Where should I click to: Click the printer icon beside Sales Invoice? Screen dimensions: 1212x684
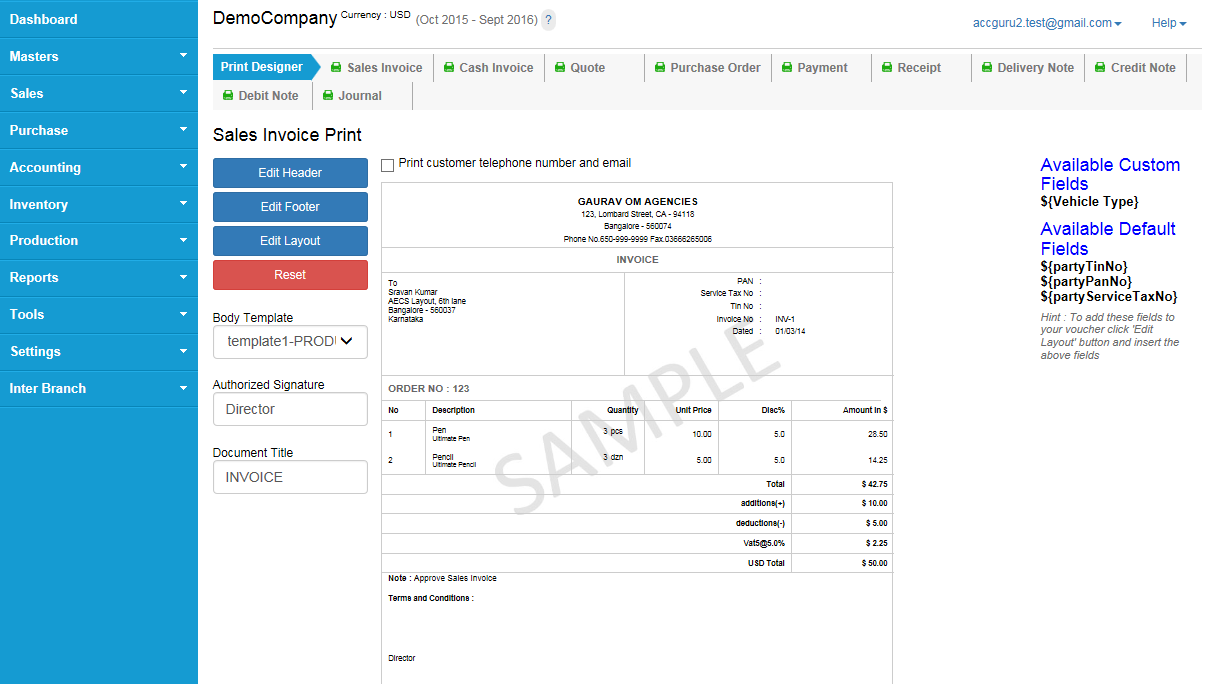[x=336, y=68]
